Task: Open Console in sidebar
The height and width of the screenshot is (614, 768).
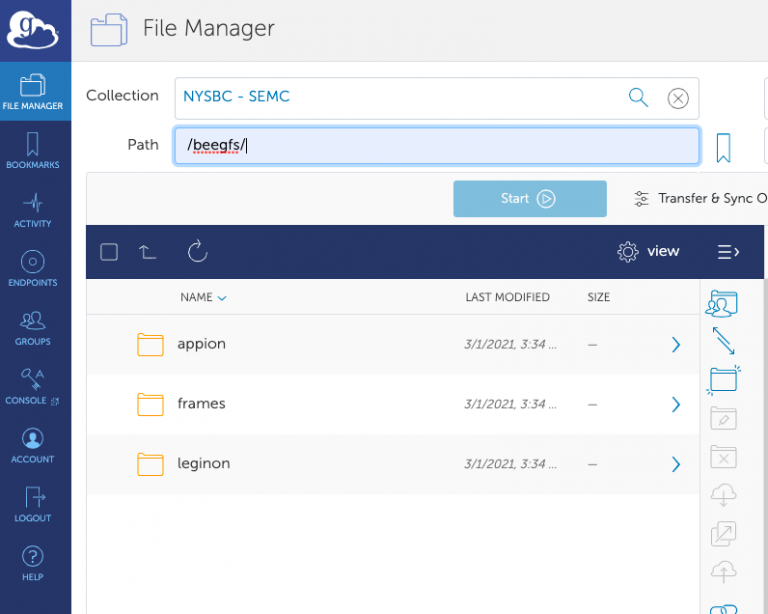Action: coord(33,386)
